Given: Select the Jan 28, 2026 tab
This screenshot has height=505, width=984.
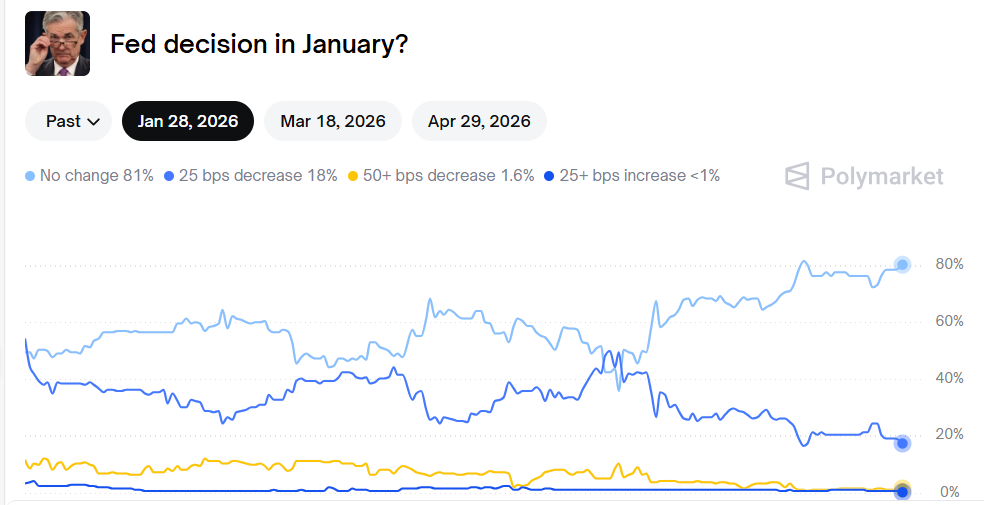Looking at the screenshot, I should point(188,121).
